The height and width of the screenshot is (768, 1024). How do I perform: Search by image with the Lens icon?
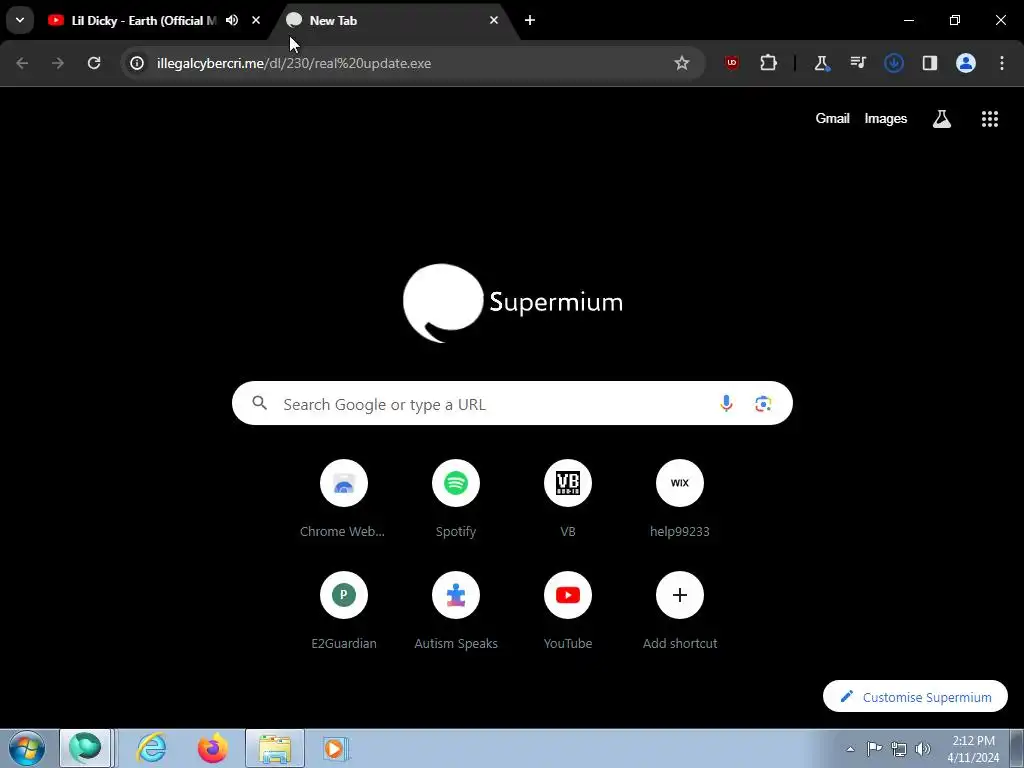[x=763, y=404]
